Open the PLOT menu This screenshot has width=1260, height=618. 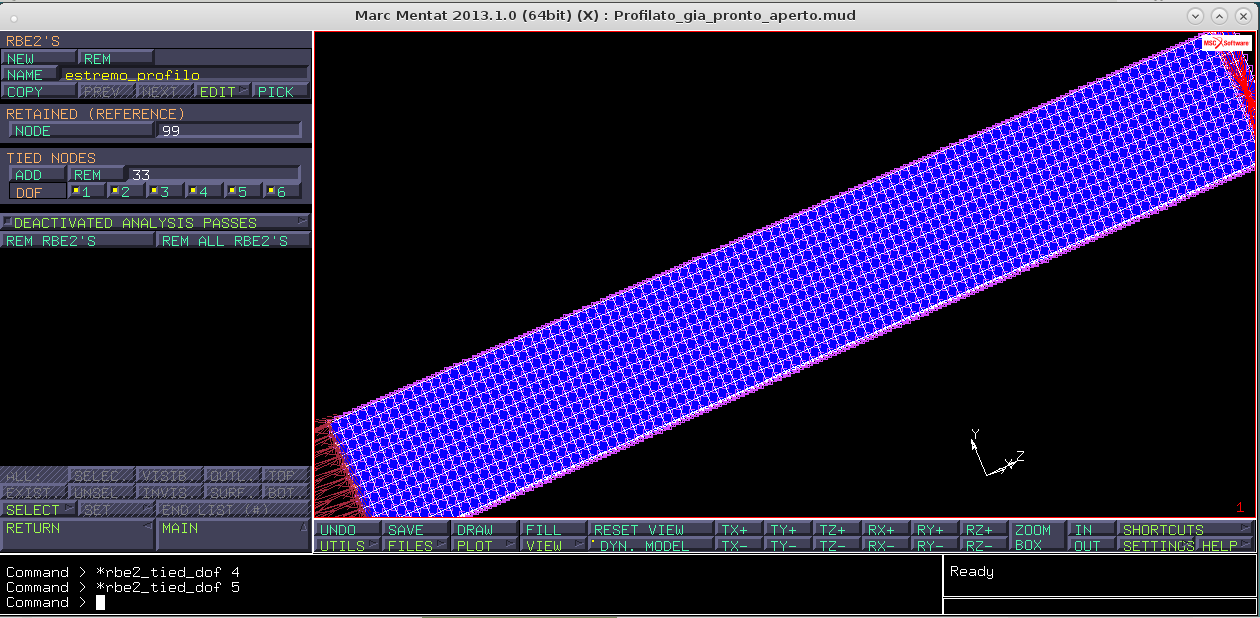(x=485, y=546)
